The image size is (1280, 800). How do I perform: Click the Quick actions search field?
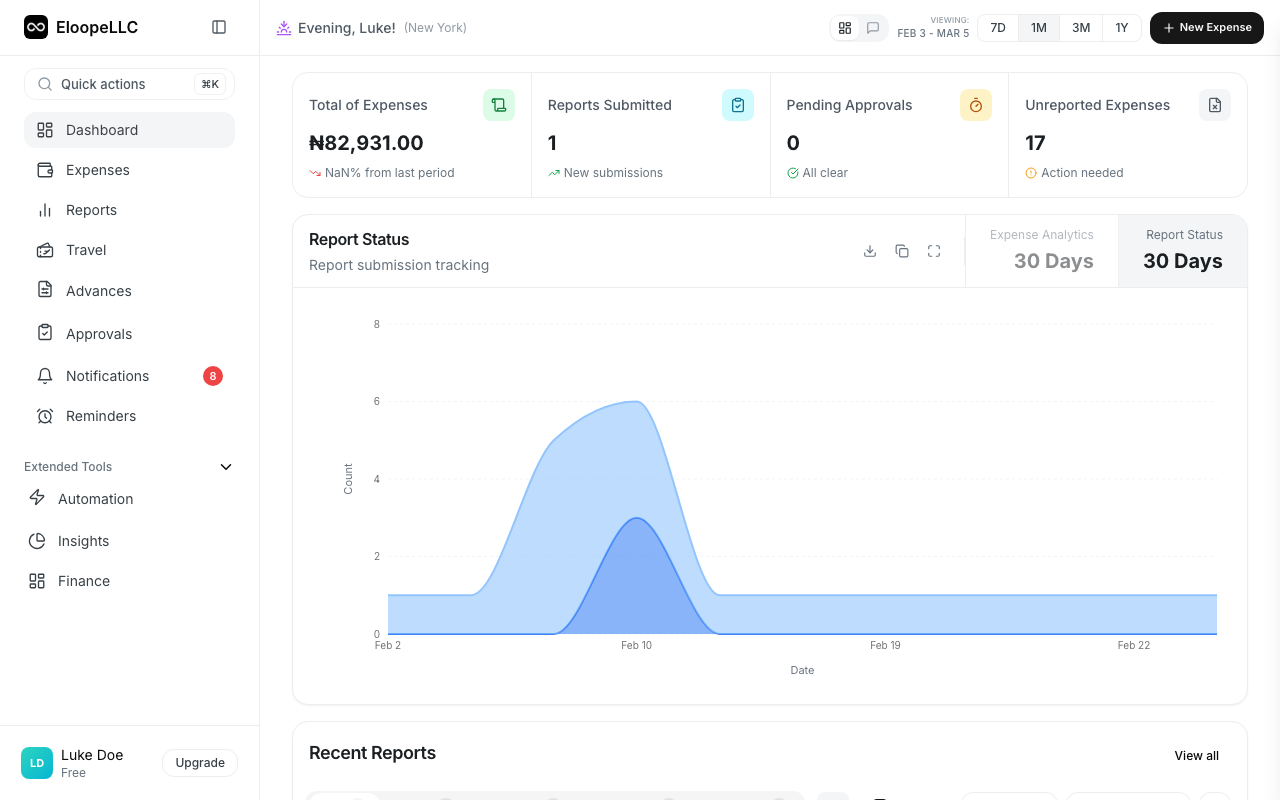point(129,84)
